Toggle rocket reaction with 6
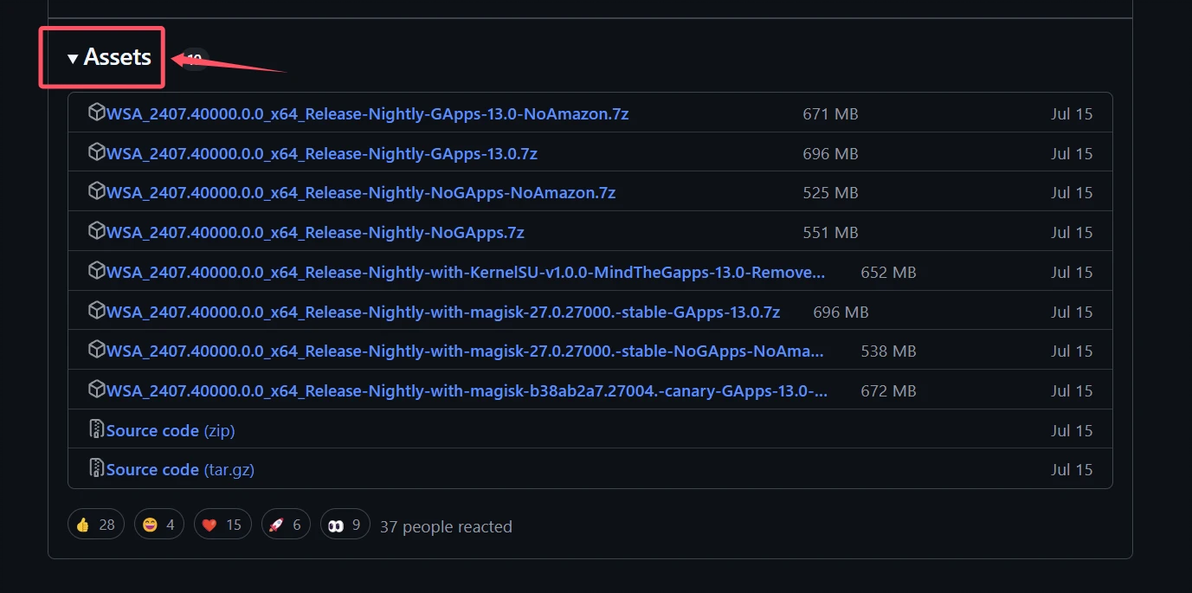Screen dimensions: 1192x593 point(286,525)
